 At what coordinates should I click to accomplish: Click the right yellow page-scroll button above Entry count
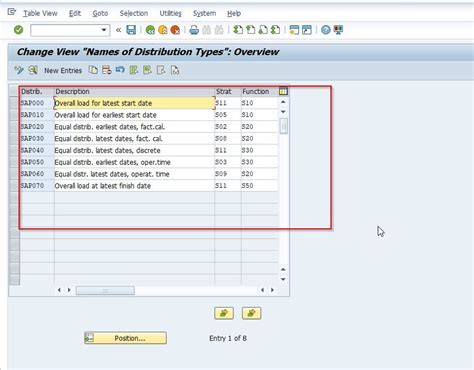[x=251, y=313]
